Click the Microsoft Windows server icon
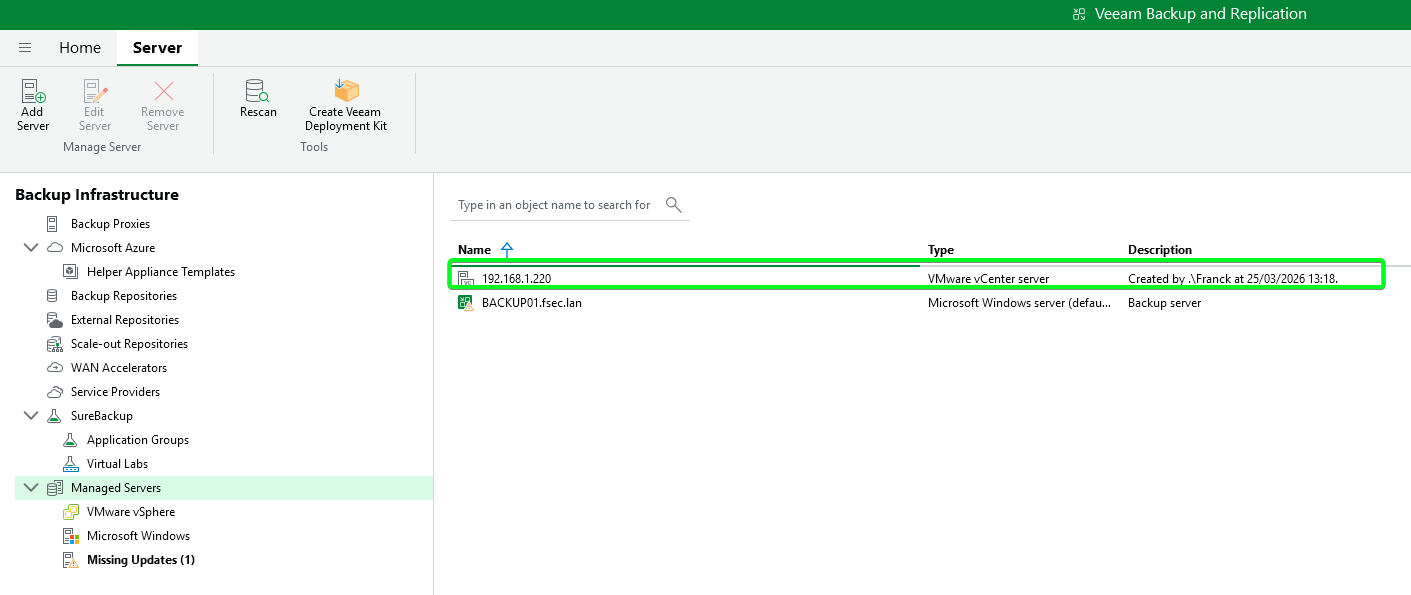The width and height of the screenshot is (1411, 595). coord(70,536)
